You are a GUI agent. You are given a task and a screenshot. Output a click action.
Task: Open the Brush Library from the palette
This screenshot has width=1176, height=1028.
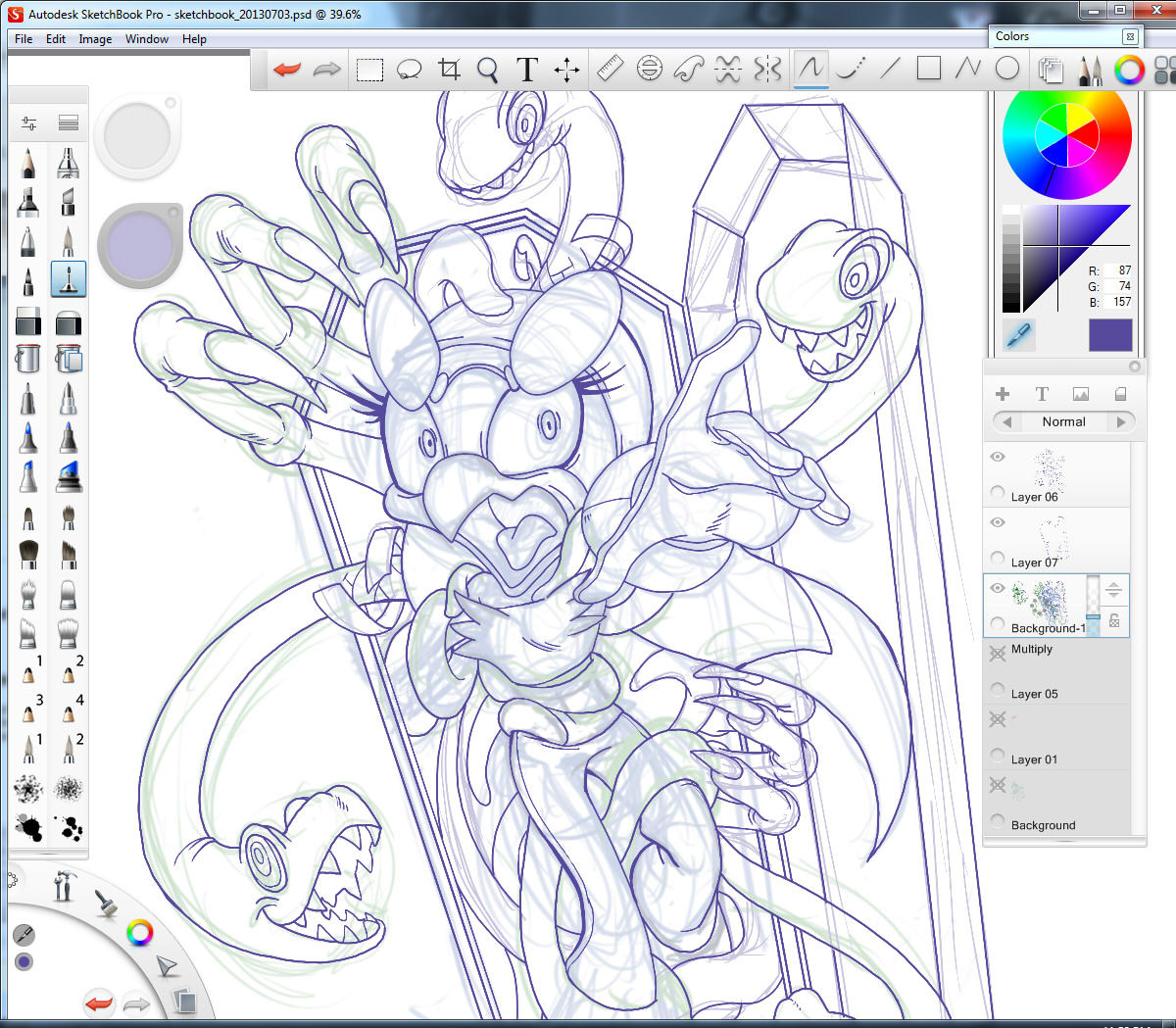click(x=68, y=123)
